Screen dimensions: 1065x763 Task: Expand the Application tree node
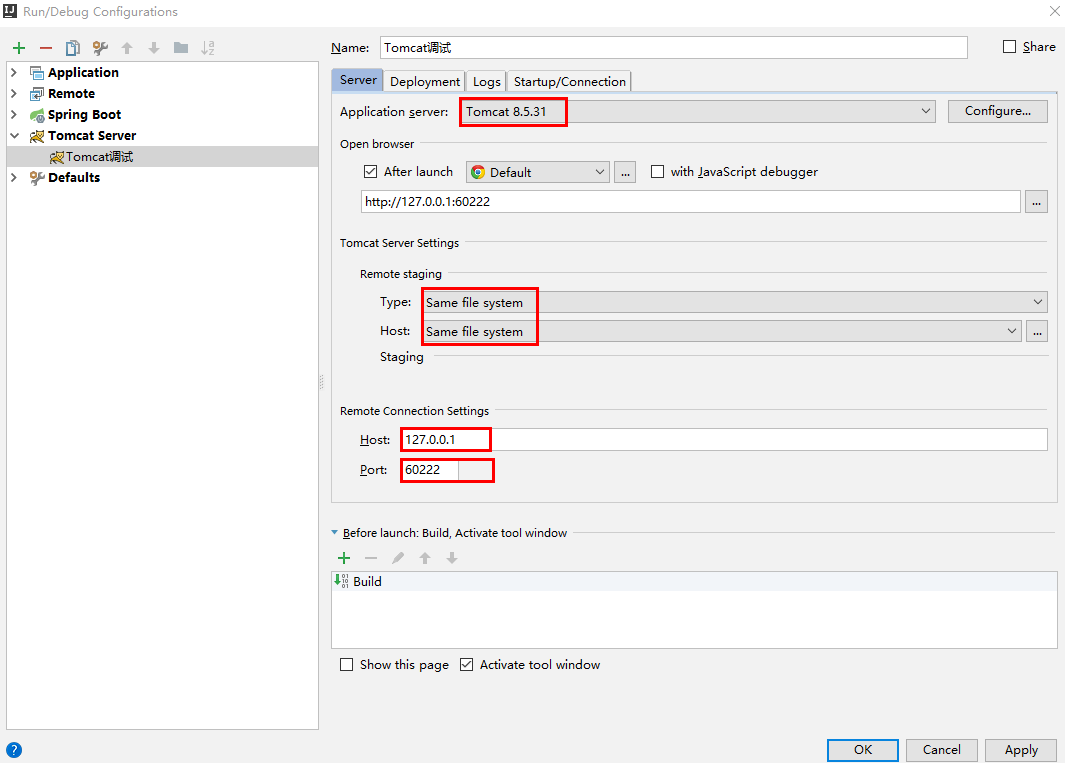[x=14, y=72]
